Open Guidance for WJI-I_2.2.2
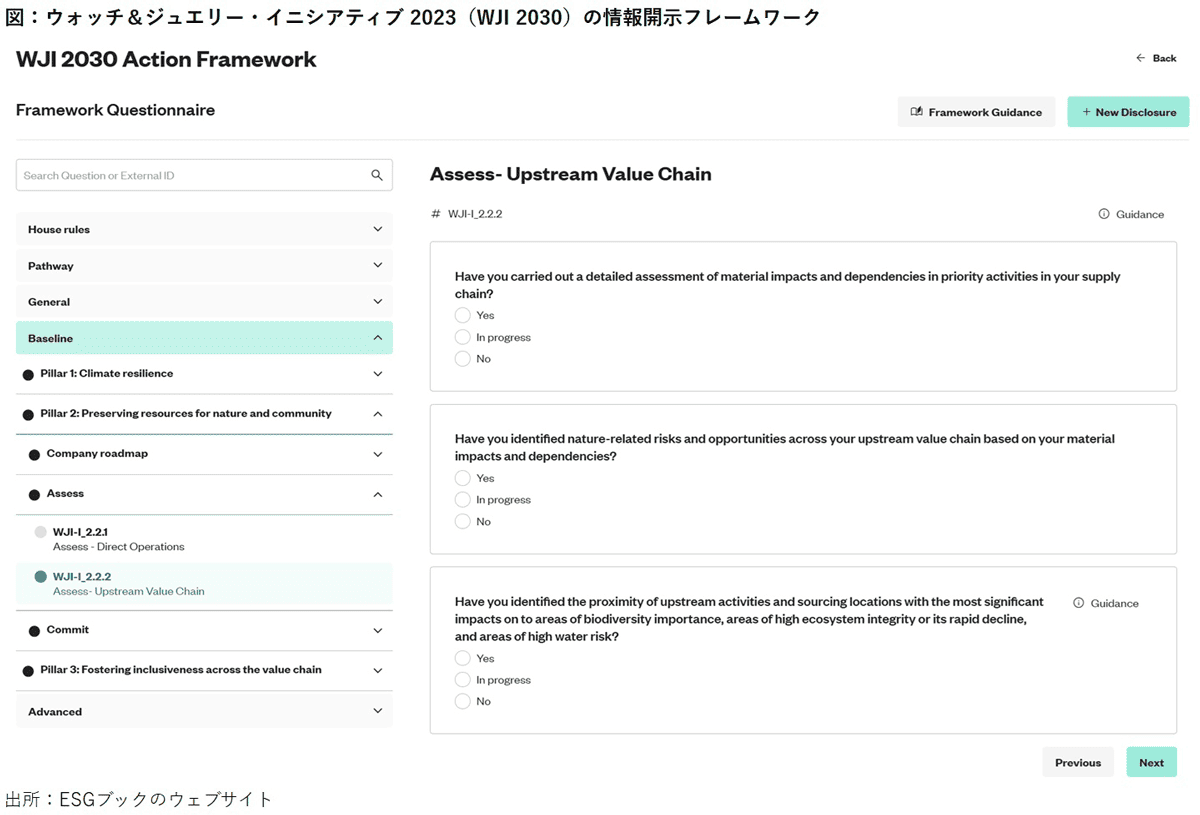1200x815 pixels. coord(1131,214)
